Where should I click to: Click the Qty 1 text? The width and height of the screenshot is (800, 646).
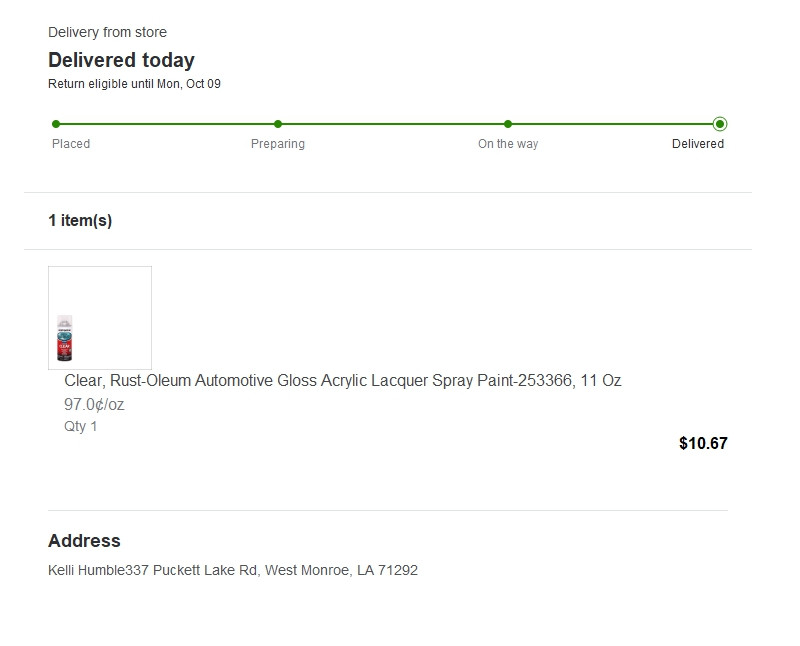(81, 427)
